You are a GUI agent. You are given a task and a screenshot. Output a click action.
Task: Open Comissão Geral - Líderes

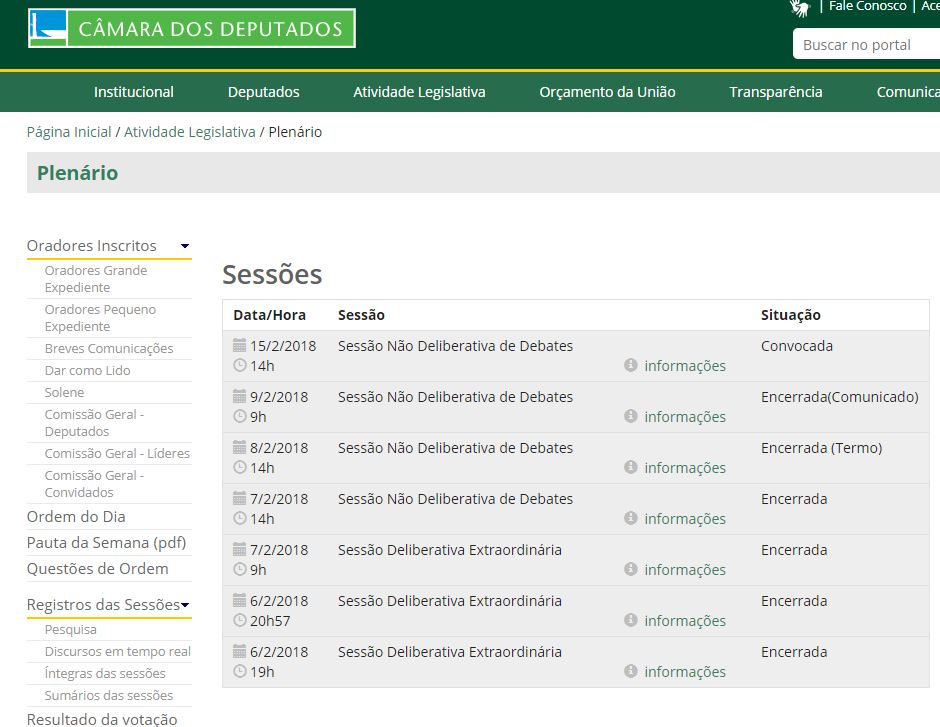tap(117, 453)
